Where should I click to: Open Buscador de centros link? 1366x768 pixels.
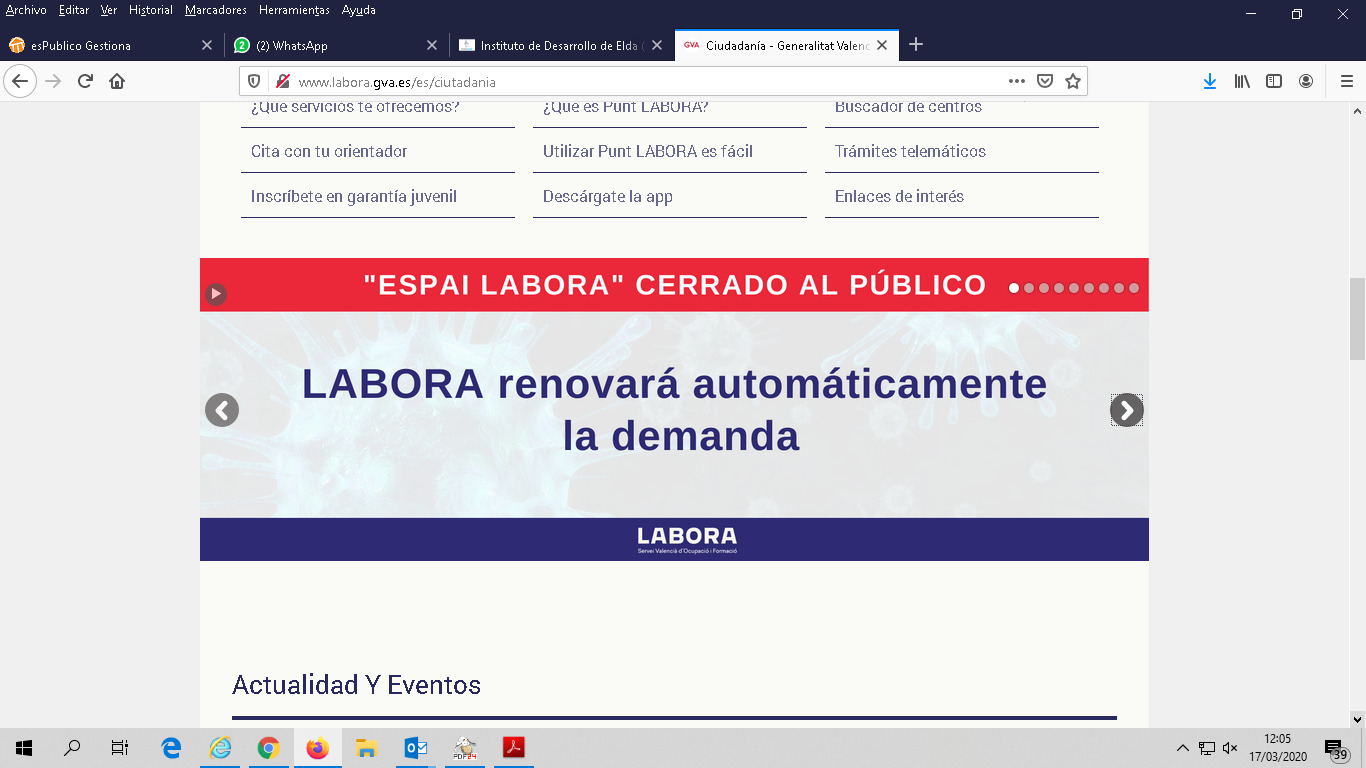[908, 107]
